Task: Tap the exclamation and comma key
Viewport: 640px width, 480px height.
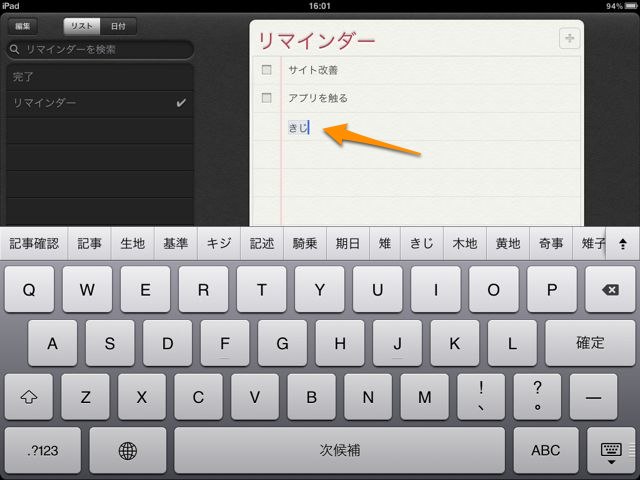Action: [x=481, y=397]
